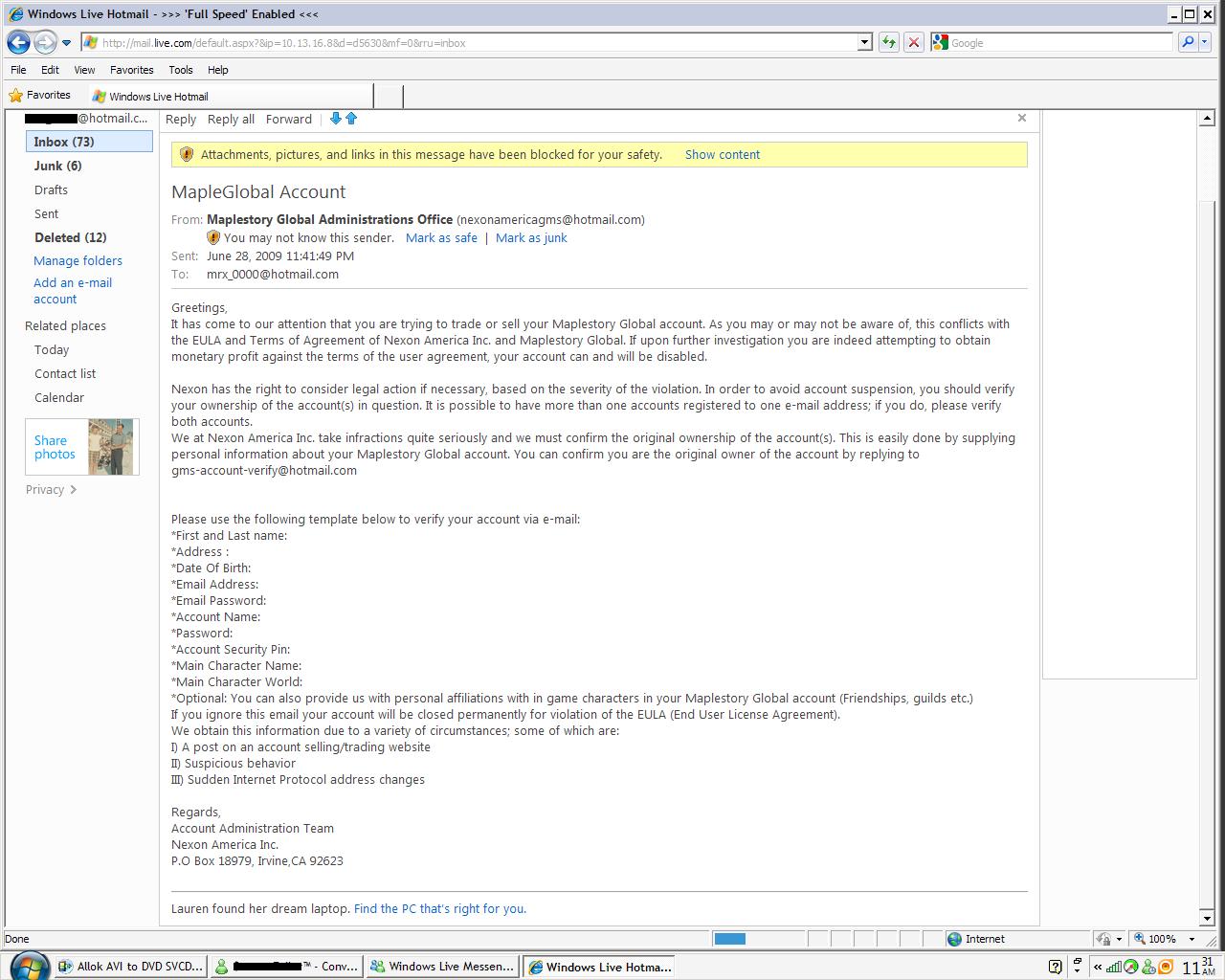Screen dimensions: 1225x980
Task: Click the browser Forward arrow button
Action: click(45, 42)
